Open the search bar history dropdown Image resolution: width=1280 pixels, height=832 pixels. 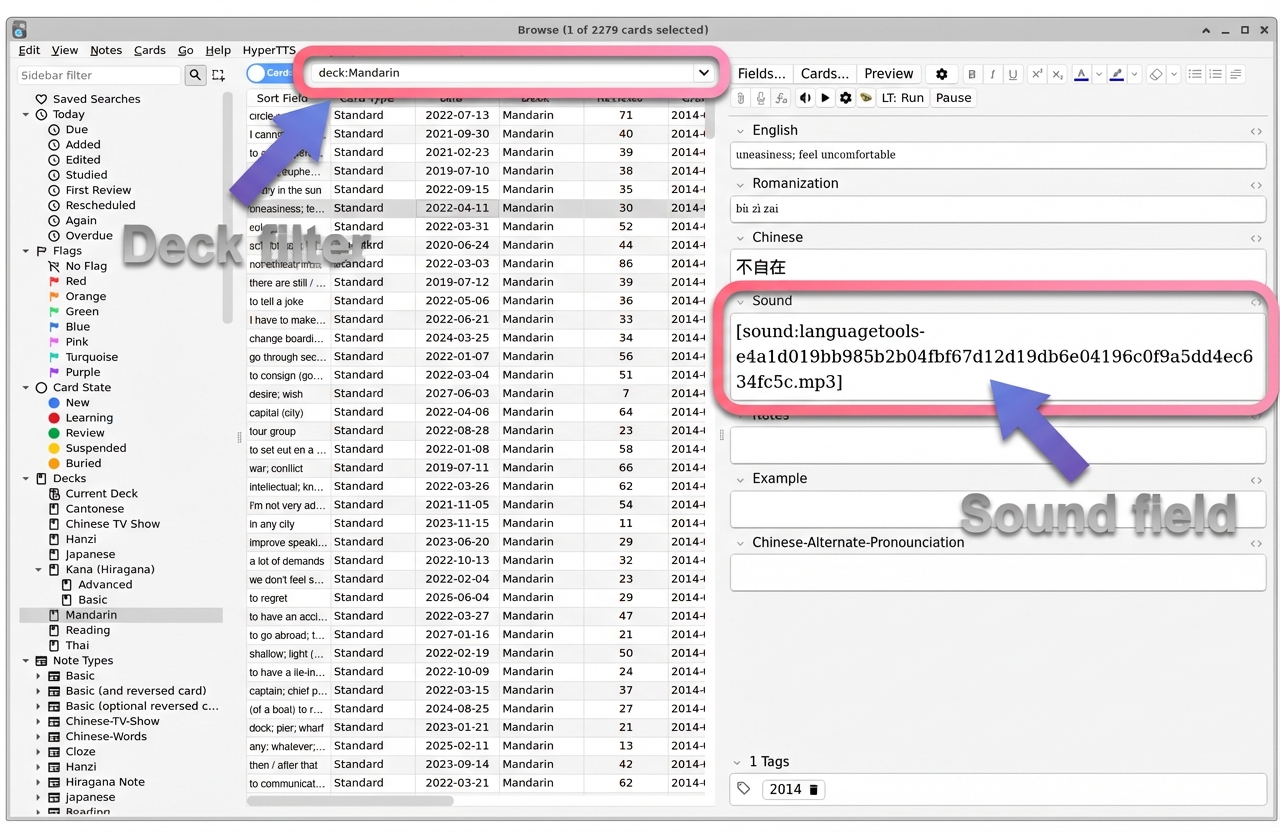point(704,72)
